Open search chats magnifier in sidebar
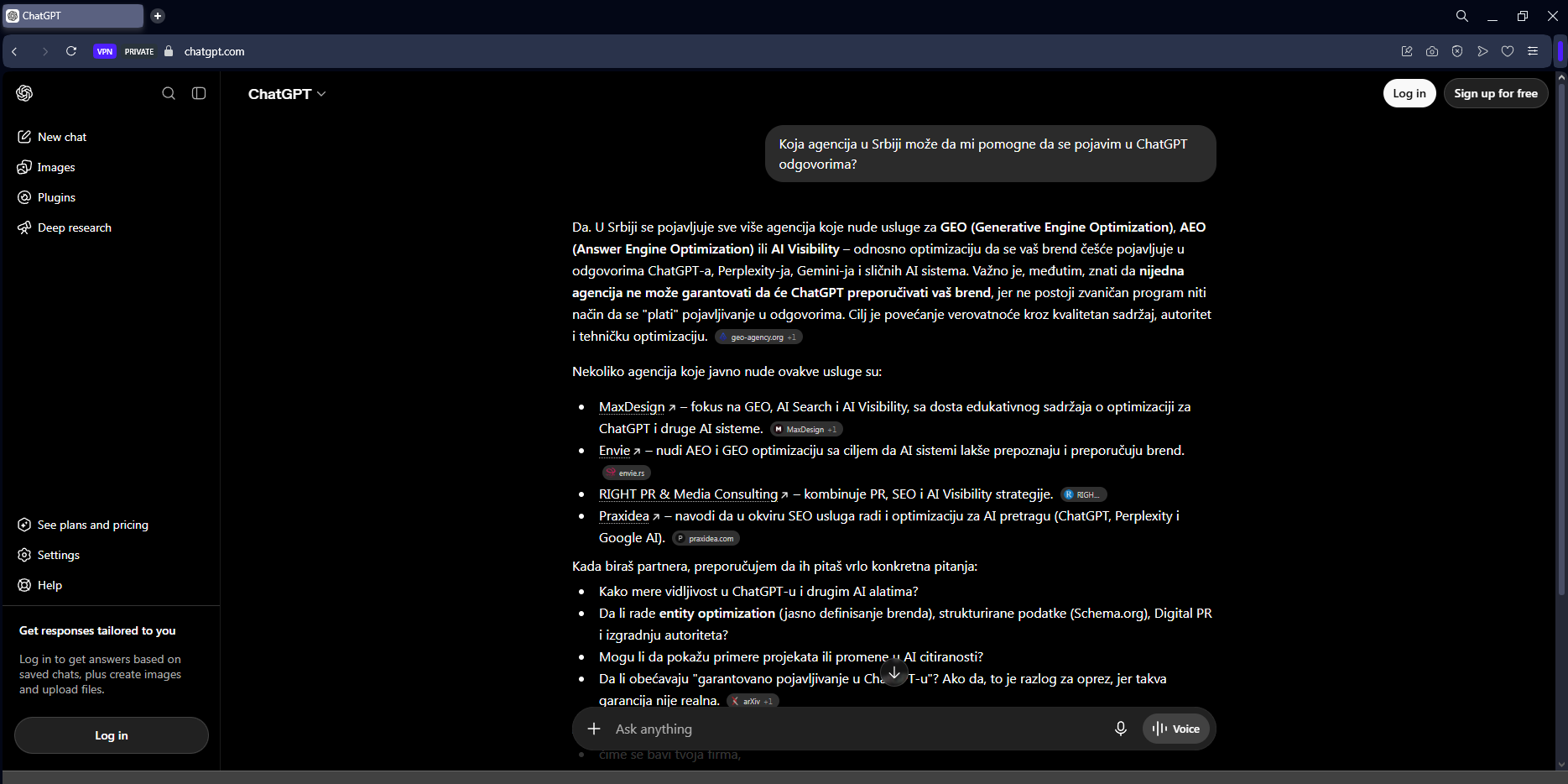The width and height of the screenshot is (1568, 784). click(x=169, y=93)
